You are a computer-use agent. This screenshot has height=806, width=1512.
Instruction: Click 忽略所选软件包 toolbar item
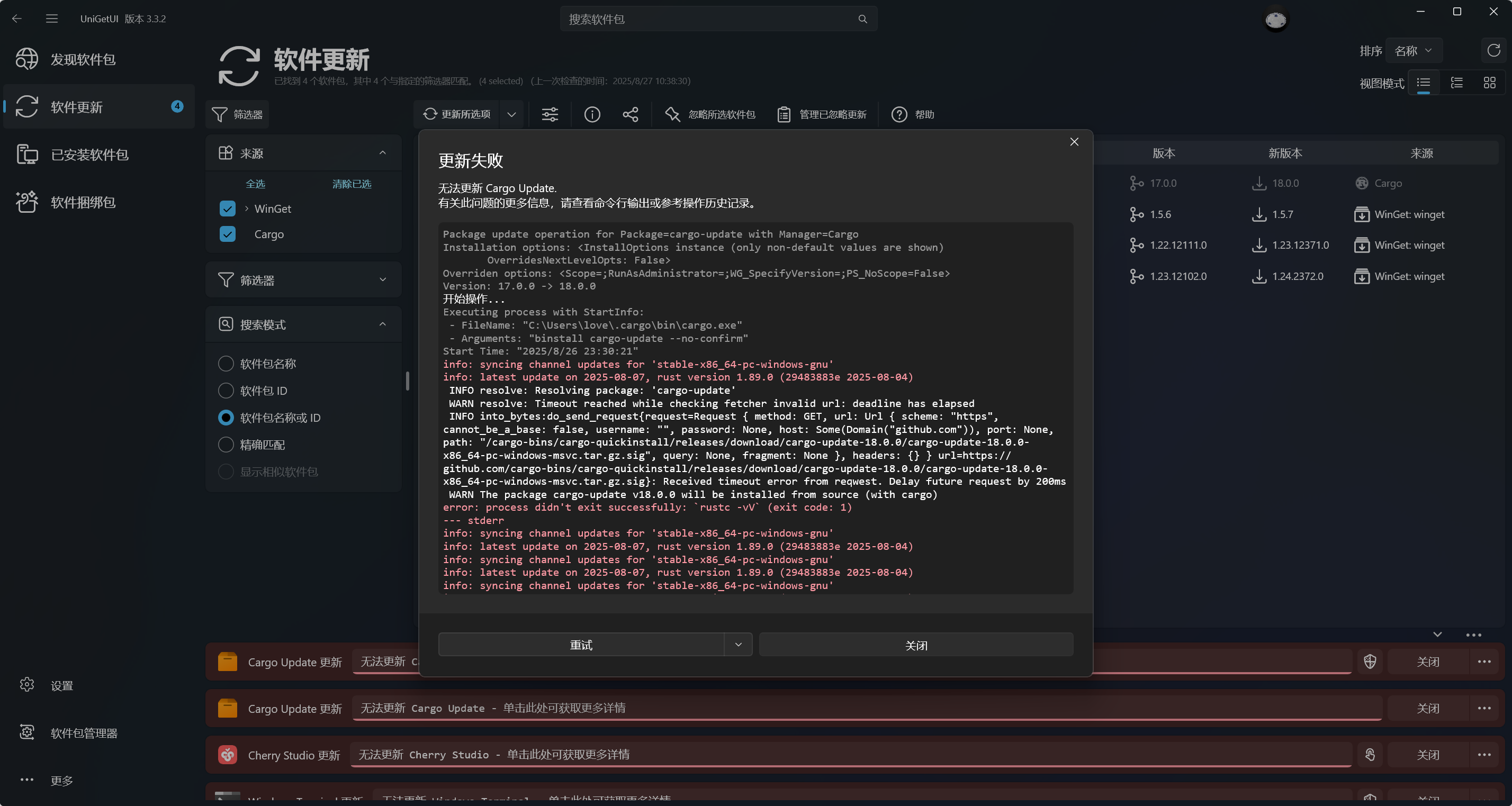(x=709, y=114)
